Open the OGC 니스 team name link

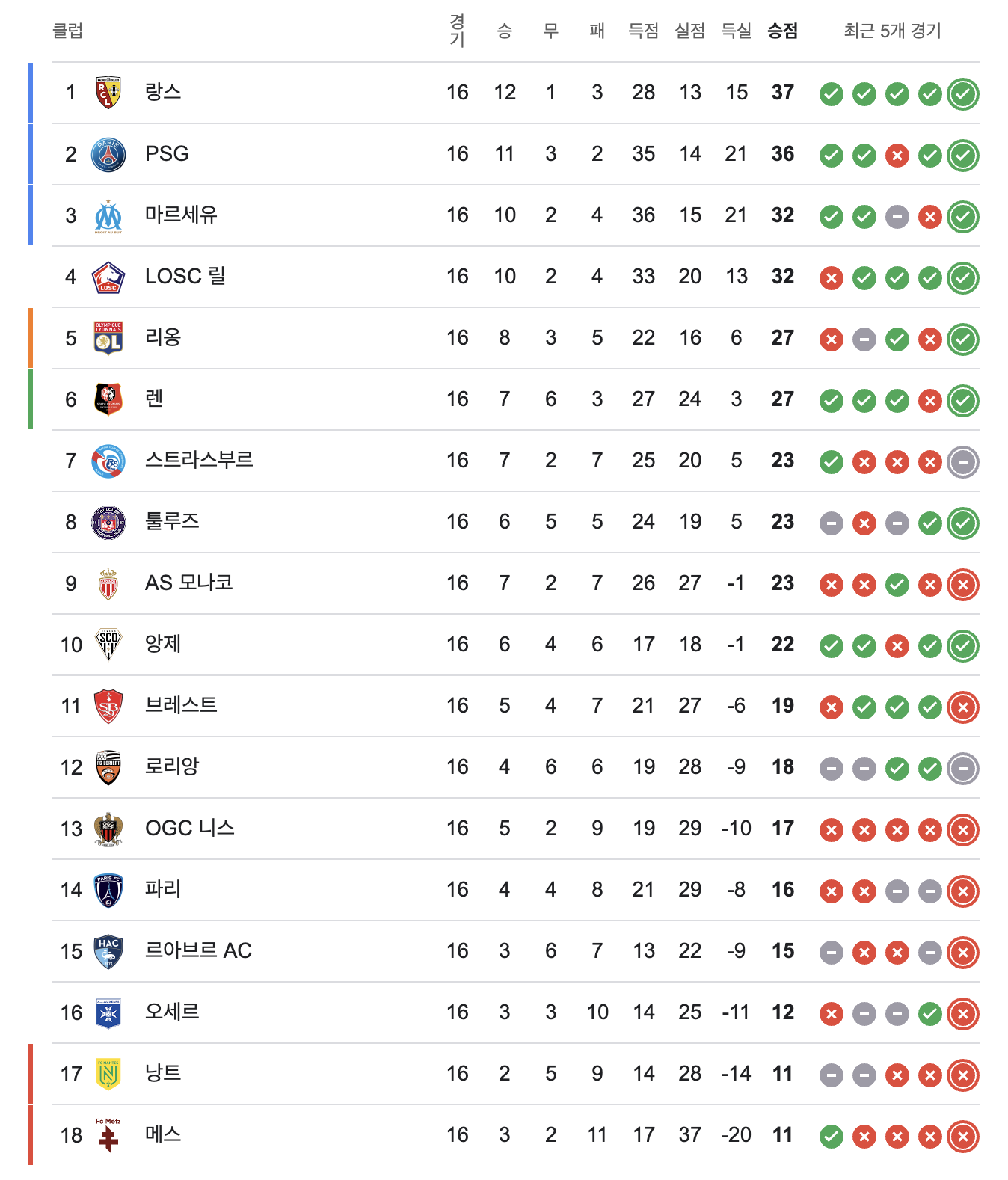pyautogui.click(x=190, y=828)
